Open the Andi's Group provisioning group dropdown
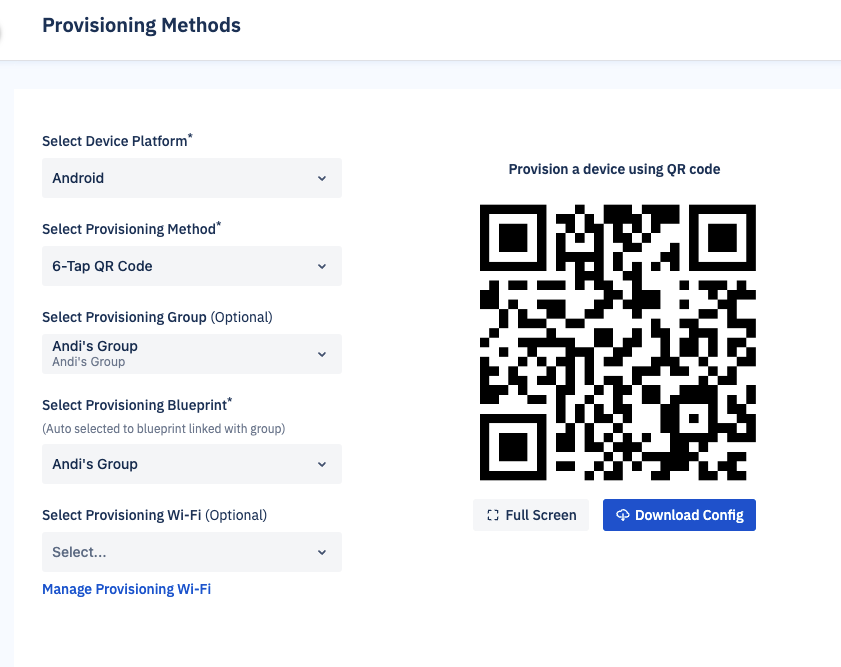 tap(191, 354)
